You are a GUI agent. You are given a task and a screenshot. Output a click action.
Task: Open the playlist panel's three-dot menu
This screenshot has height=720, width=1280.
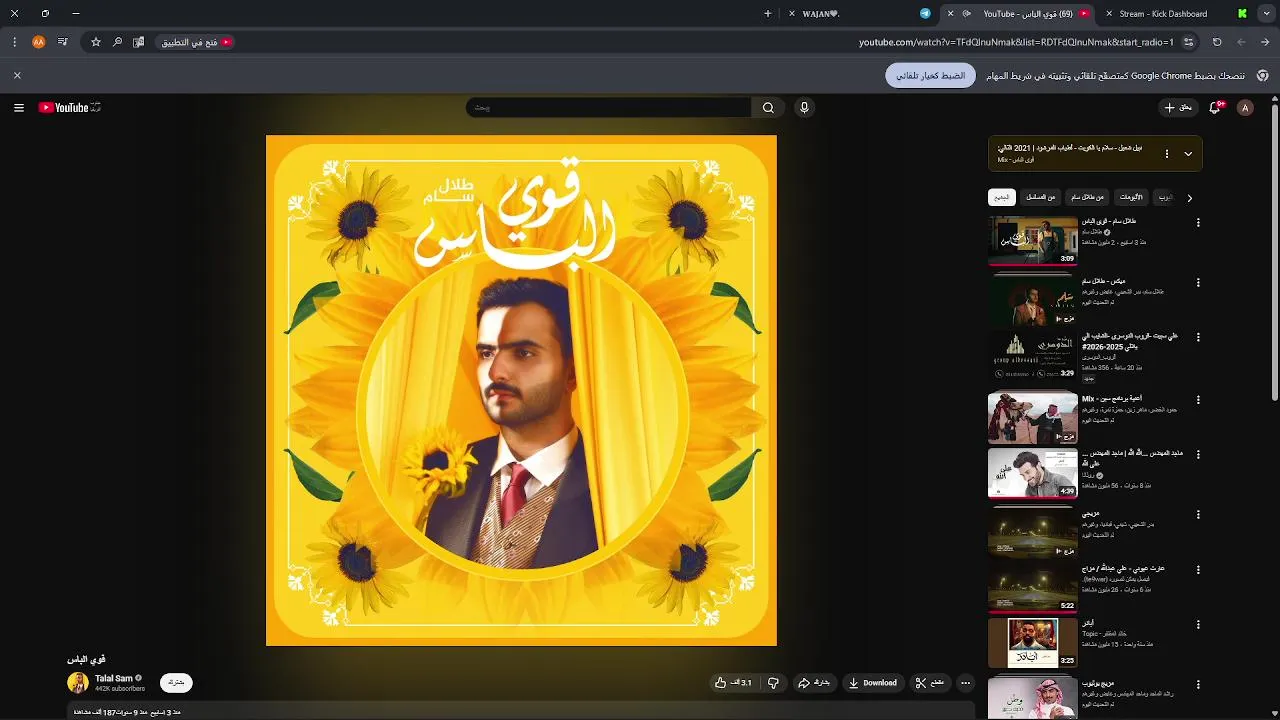(x=1166, y=154)
